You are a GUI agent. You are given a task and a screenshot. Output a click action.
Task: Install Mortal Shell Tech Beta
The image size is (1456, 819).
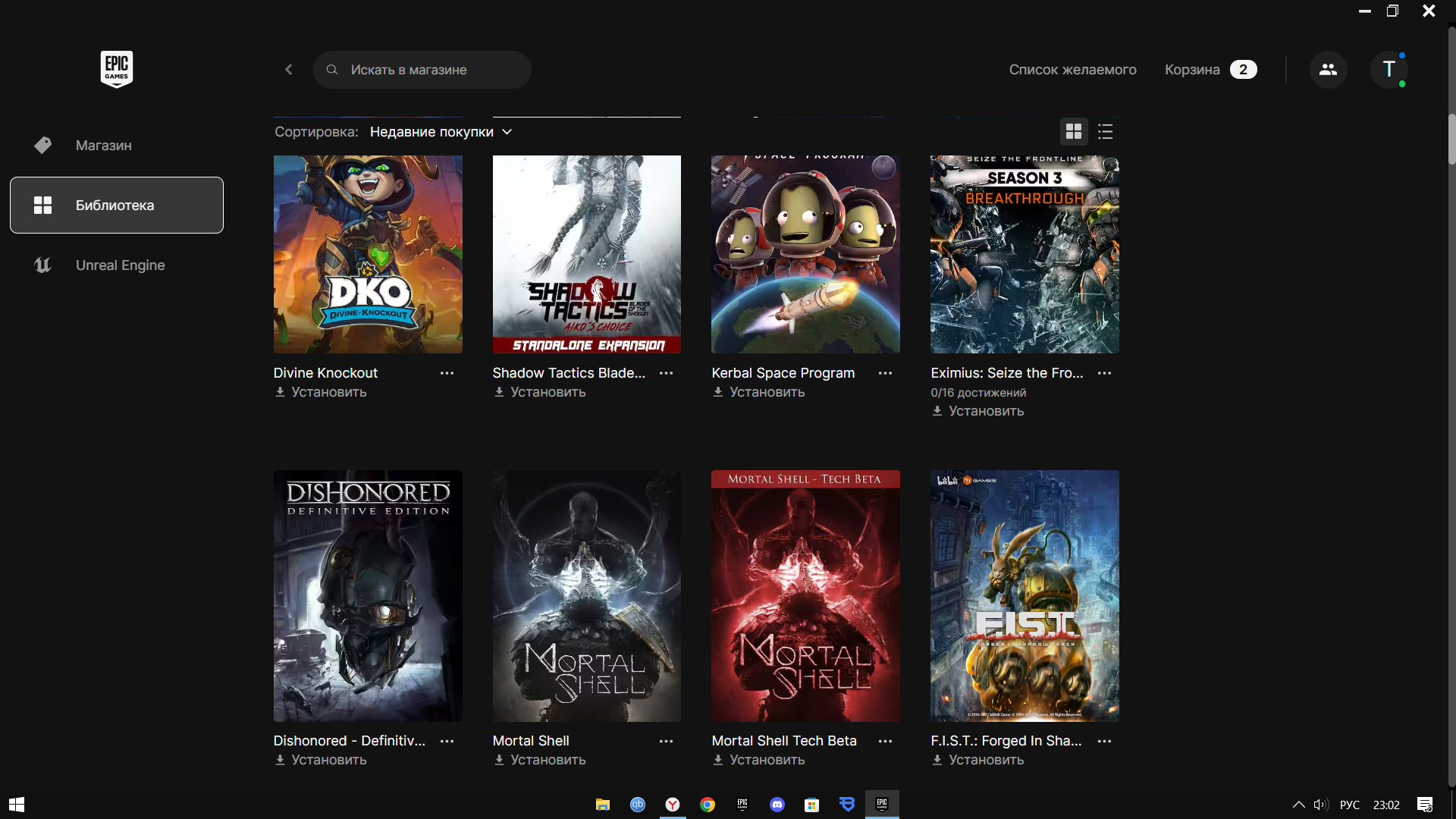point(759,760)
